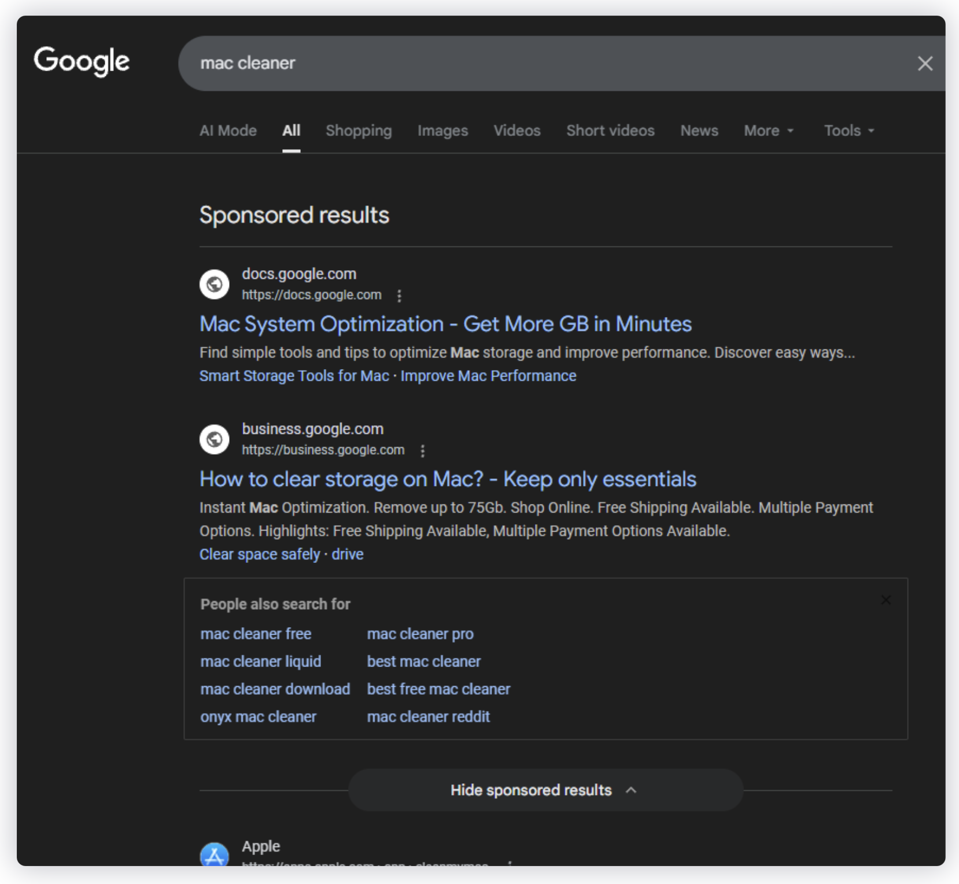The height and width of the screenshot is (884, 959).
Task: Expand the Hide sponsored results control
Action: click(x=545, y=789)
